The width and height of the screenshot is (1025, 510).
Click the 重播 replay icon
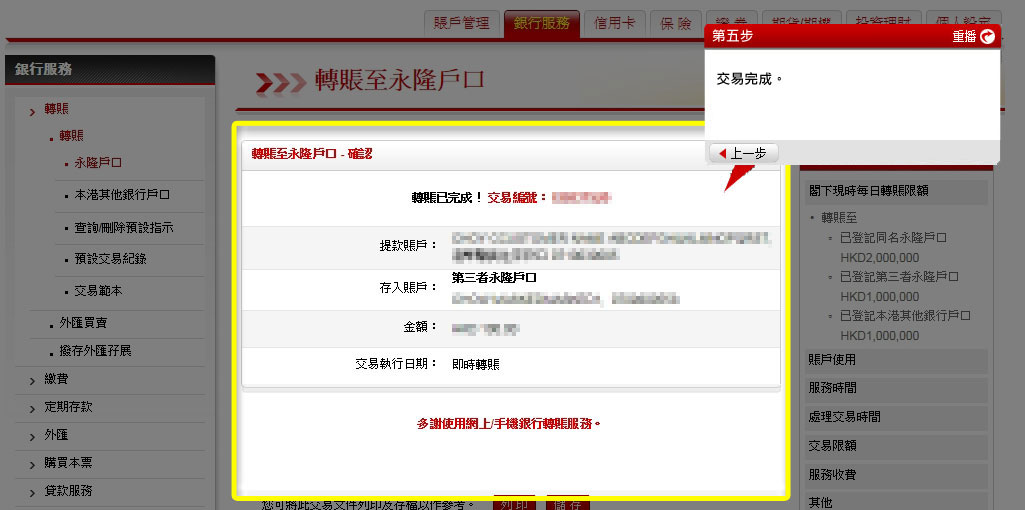coord(988,36)
